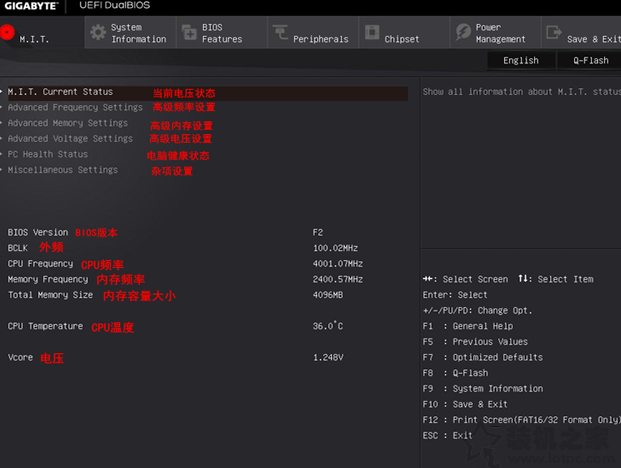
Task: Click the Chipset tab icon
Action: (x=372, y=33)
